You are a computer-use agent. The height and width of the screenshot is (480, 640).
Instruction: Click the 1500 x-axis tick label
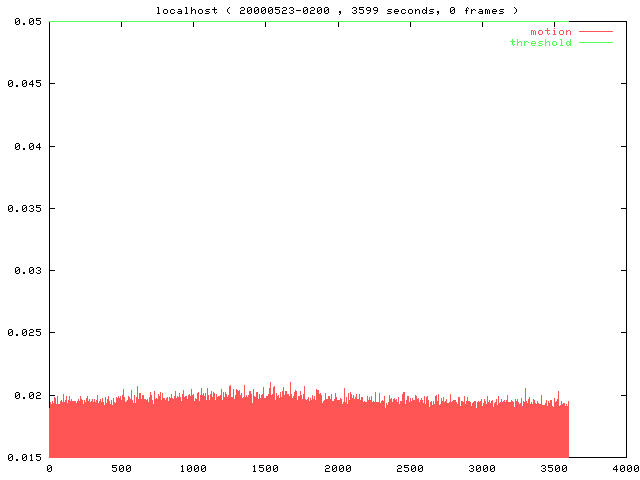(265, 469)
